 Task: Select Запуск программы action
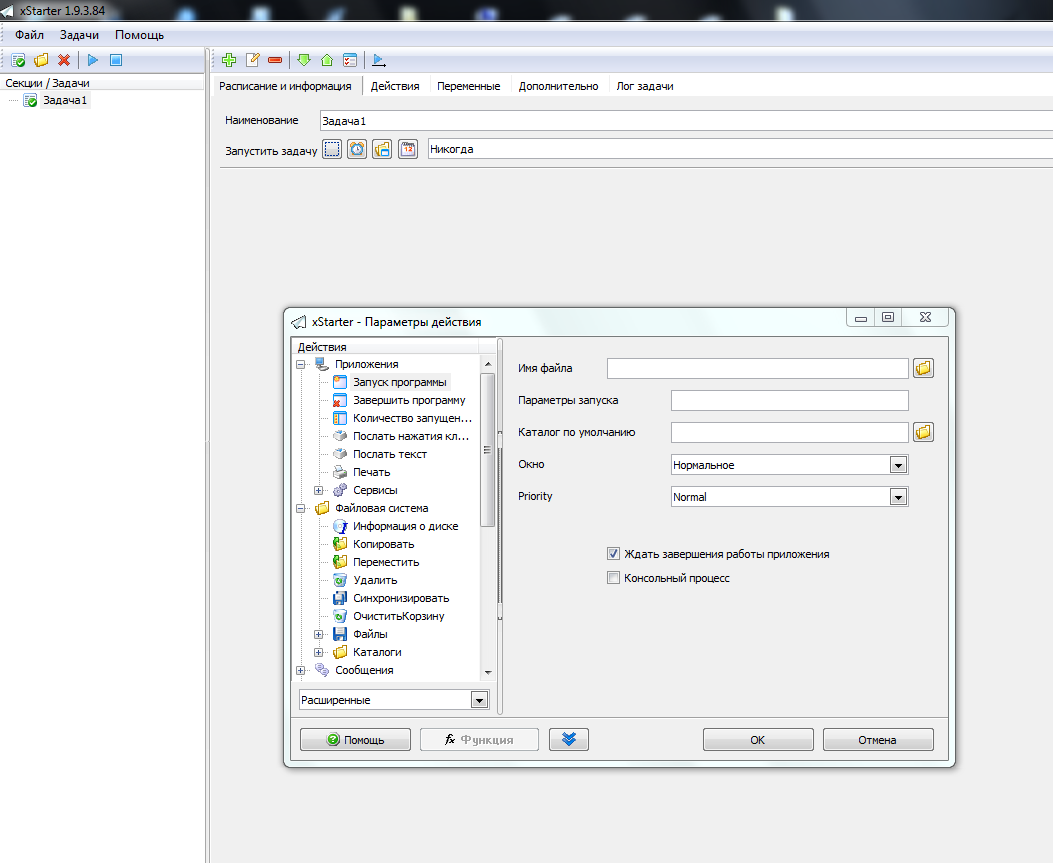coord(400,382)
